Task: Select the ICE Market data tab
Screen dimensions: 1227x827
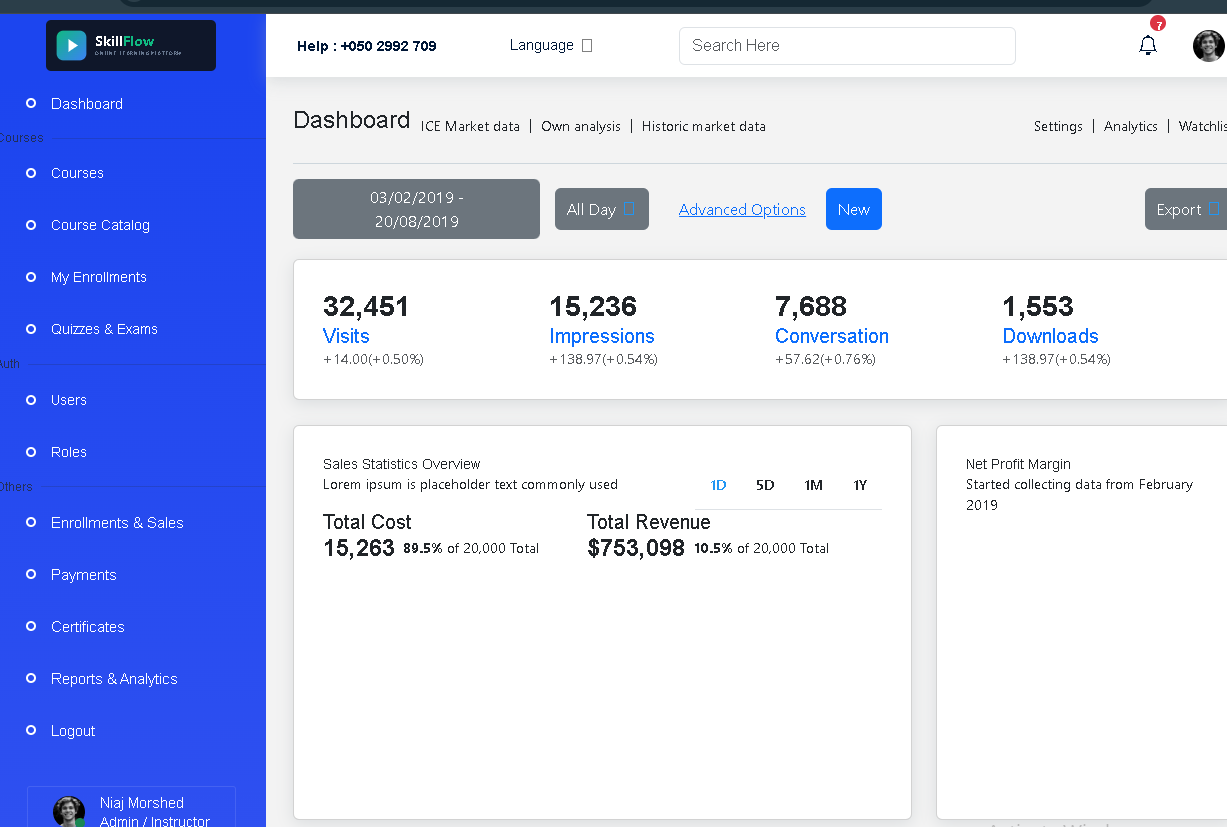Action: click(470, 126)
